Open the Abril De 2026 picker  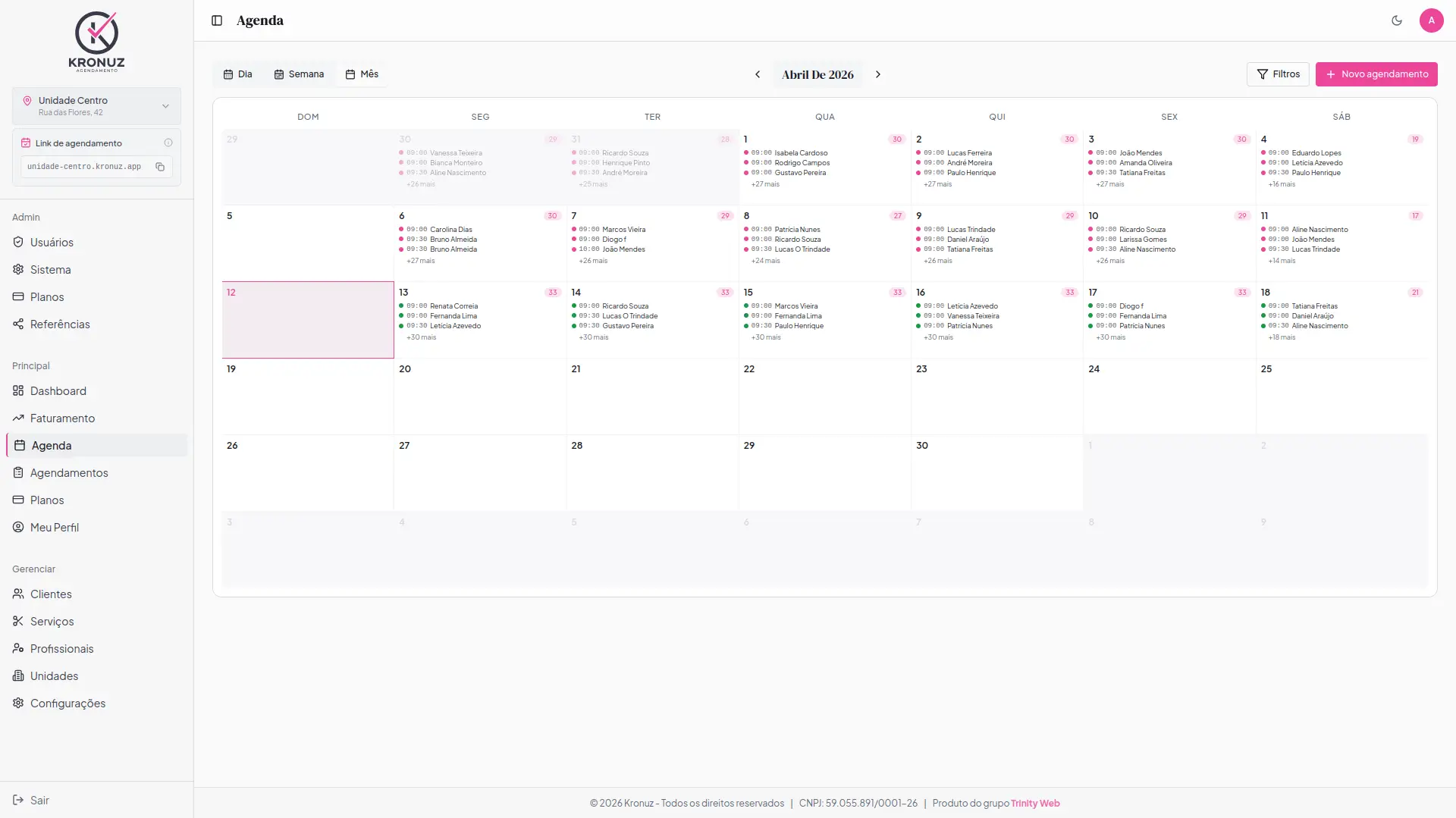click(817, 74)
